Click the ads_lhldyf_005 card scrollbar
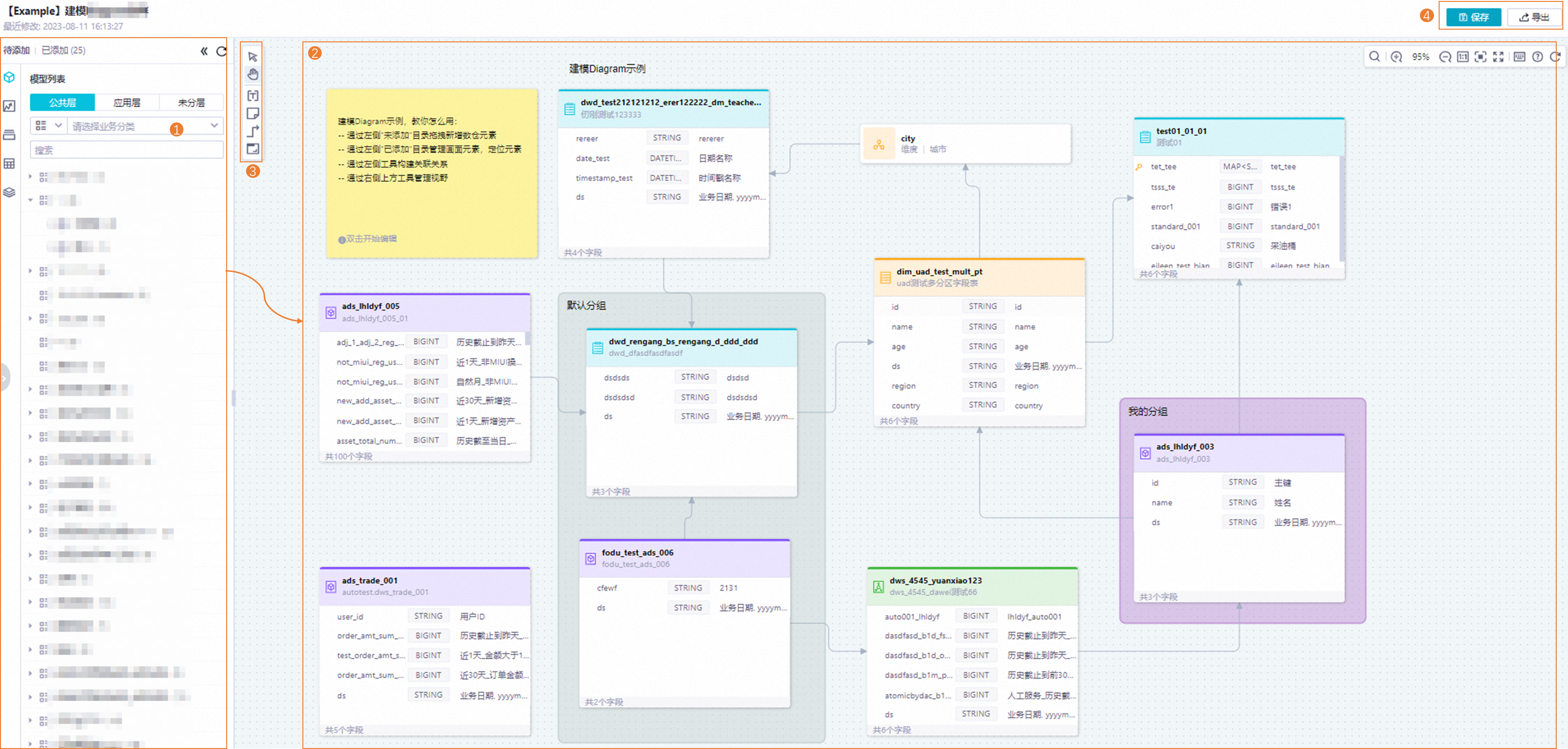The width and height of the screenshot is (1568, 749). pos(528,339)
